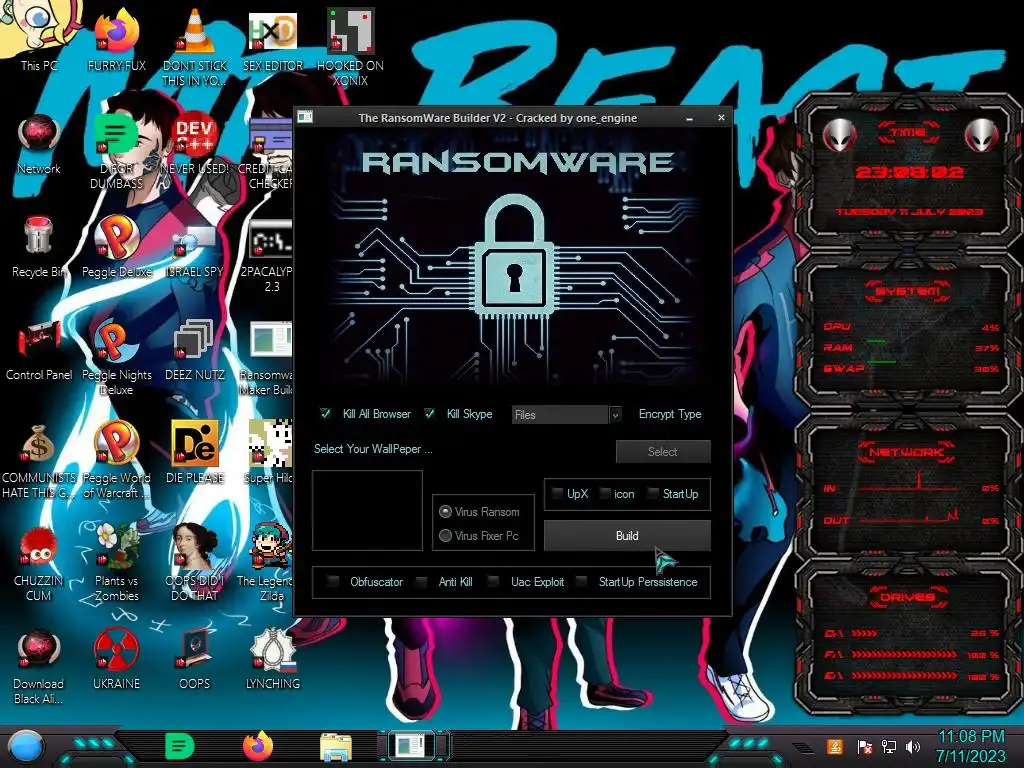
Task: Click the Encrypt Type label
Action: click(x=670, y=414)
